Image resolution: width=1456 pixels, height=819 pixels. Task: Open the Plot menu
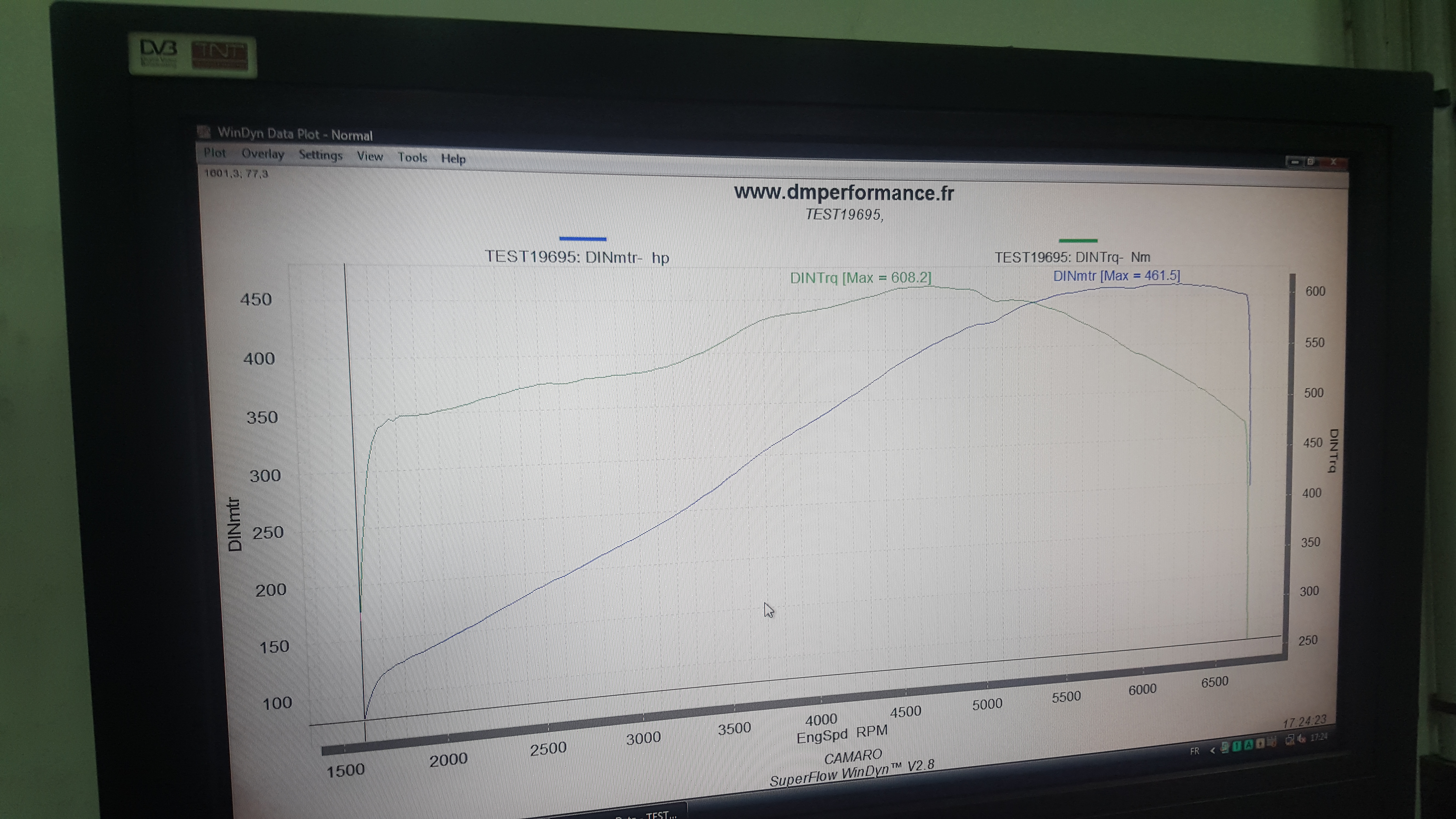point(214,153)
